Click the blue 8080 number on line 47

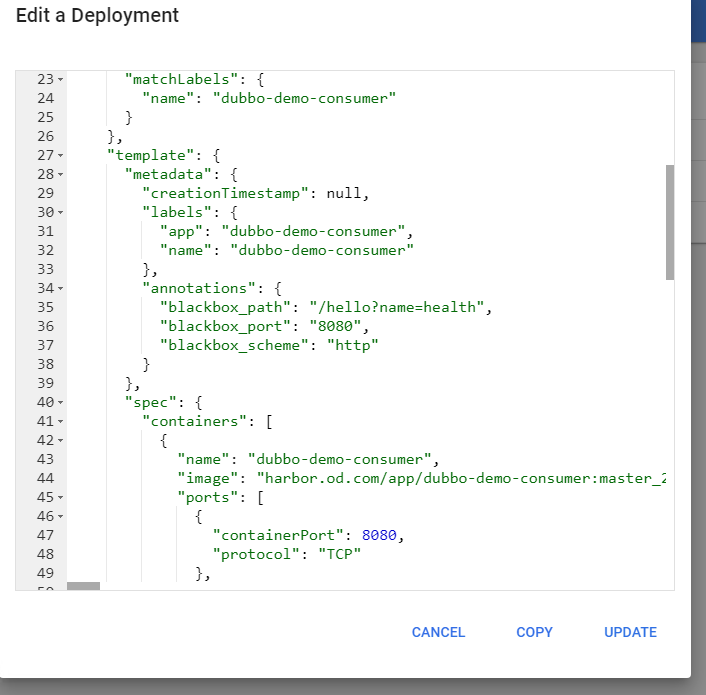[x=379, y=536]
